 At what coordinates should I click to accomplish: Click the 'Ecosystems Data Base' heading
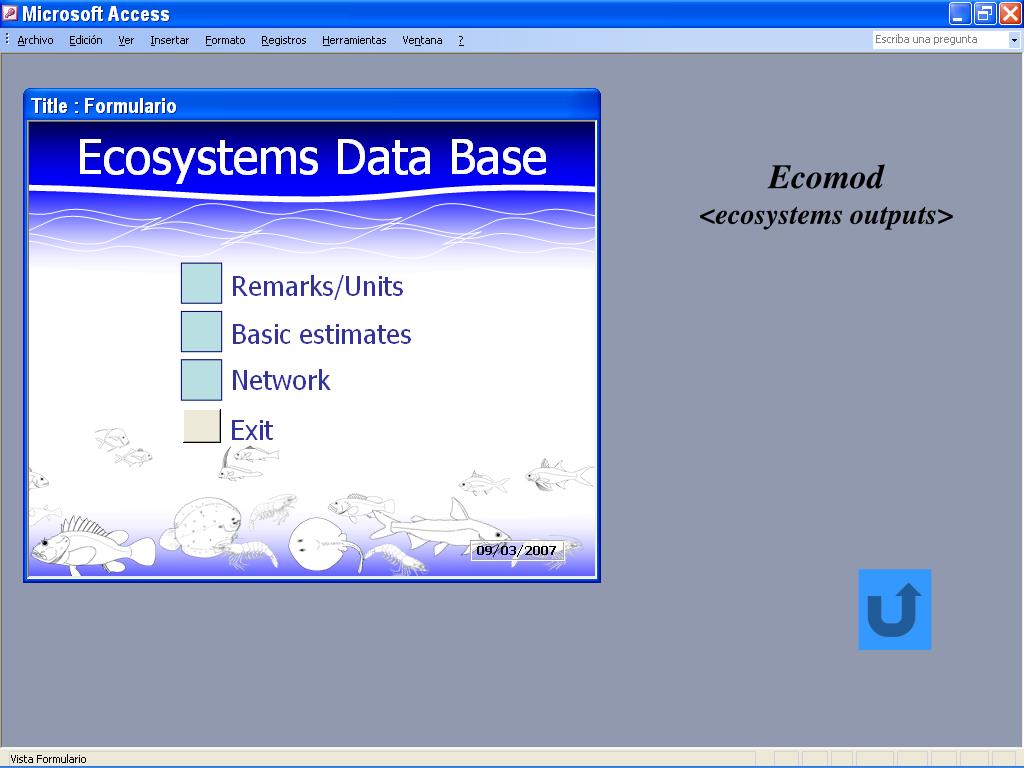[312, 157]
